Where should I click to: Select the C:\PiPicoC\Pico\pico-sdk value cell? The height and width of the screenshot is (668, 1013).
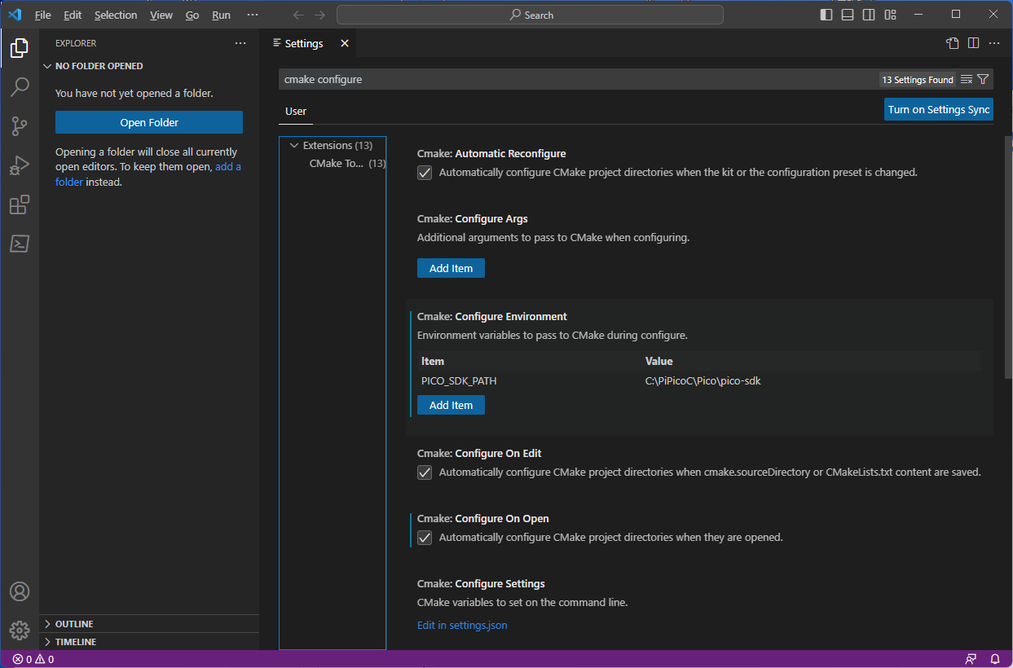(x=703, y=381)
